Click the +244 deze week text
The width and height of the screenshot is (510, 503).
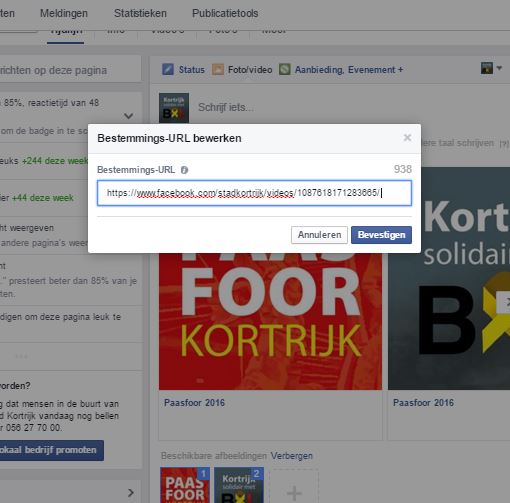click(x=55, y=161)
